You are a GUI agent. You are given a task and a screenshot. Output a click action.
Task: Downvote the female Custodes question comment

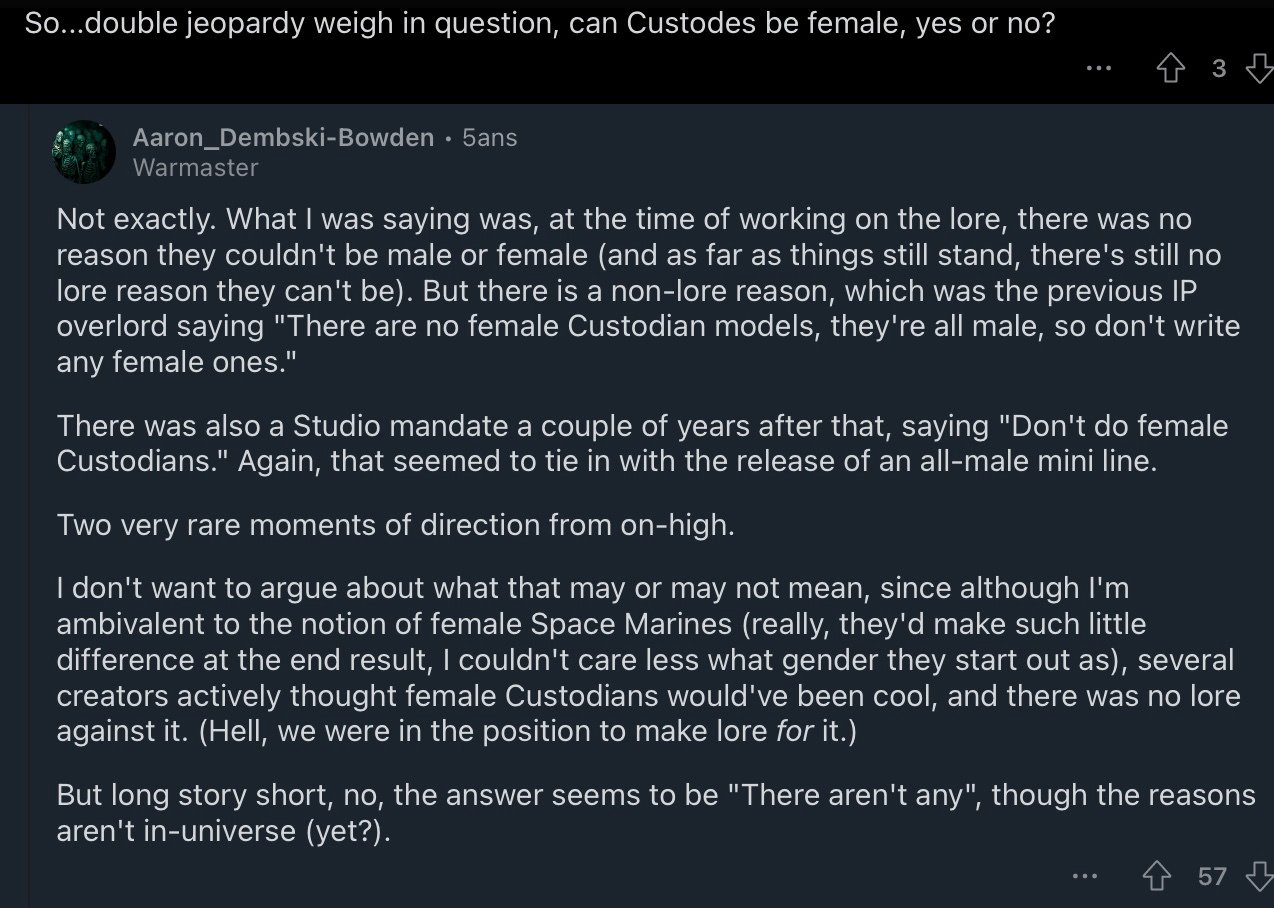(x=1257, y=68)
